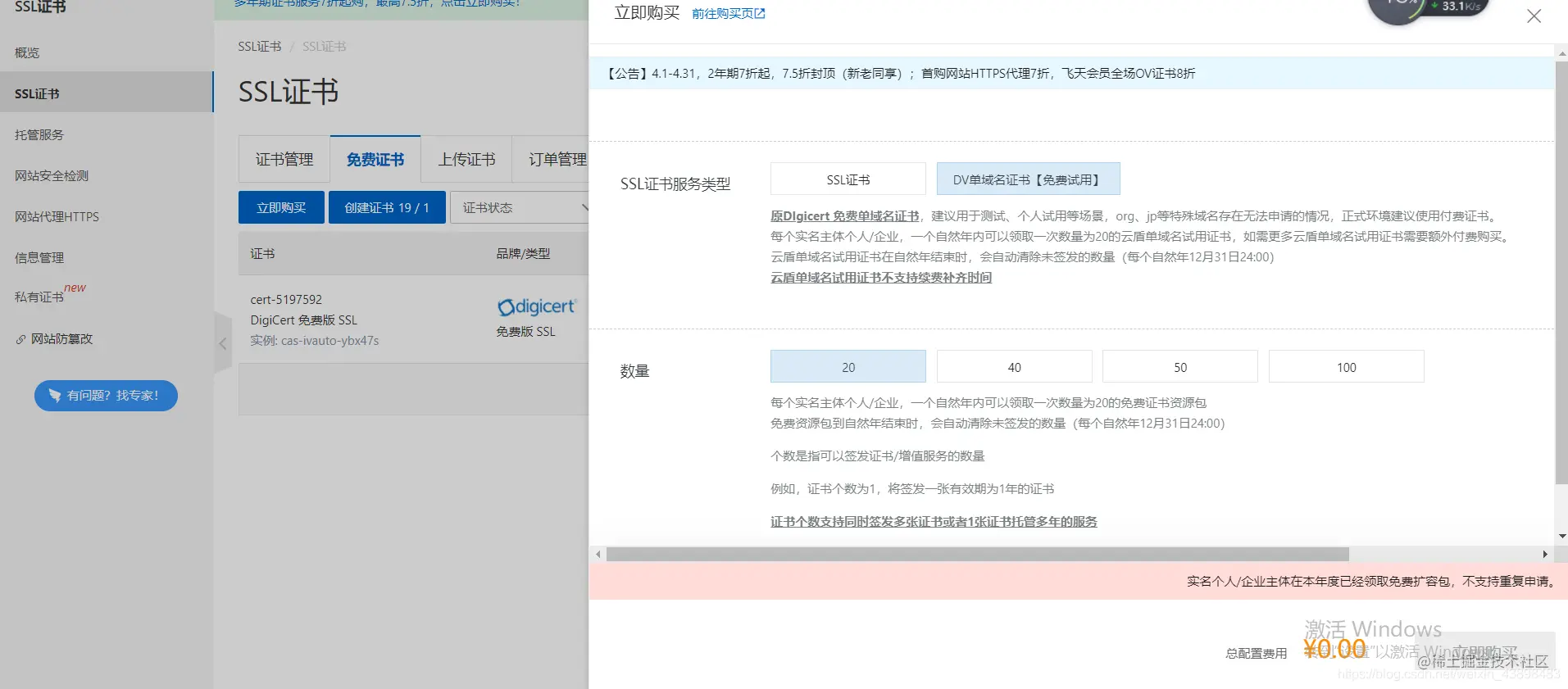Open 信息管理 in the sidebar
The width and height of the screenshot is (1568, 689).
click(x=39, y=257)
